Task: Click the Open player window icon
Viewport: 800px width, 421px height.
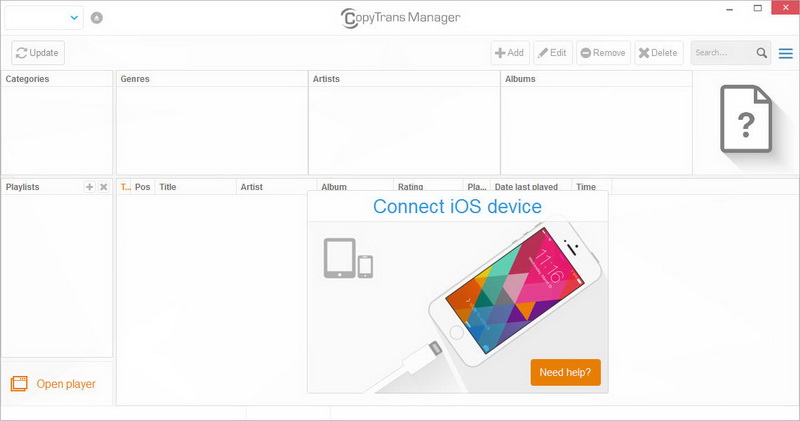Action: tap(19, 383)
